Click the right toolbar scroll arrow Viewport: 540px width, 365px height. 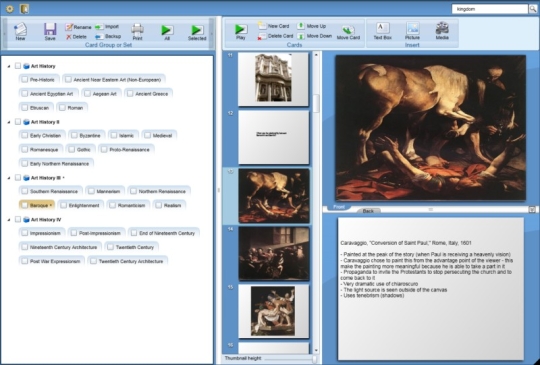tap(212, 33)
